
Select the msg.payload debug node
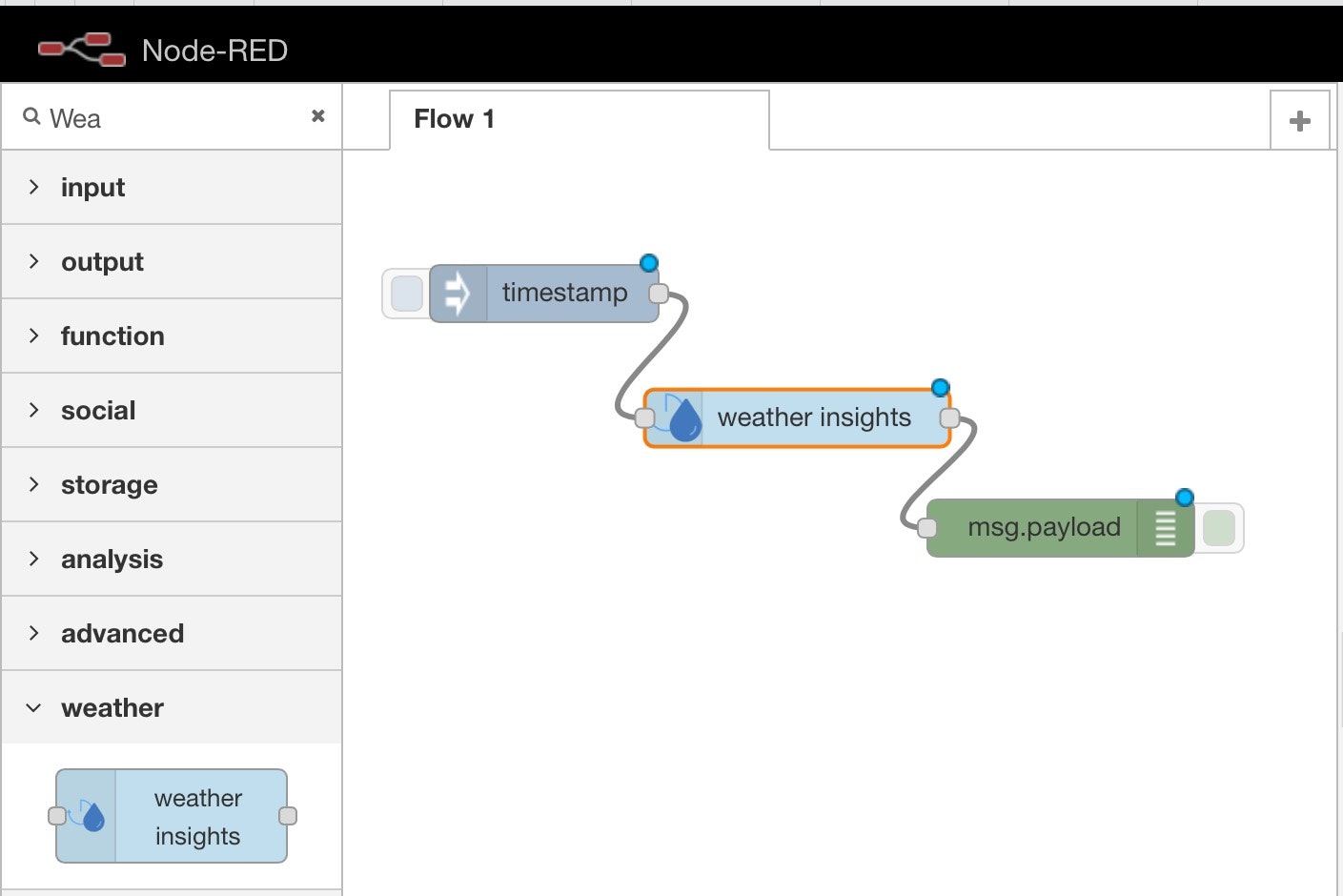[1060, 528]
